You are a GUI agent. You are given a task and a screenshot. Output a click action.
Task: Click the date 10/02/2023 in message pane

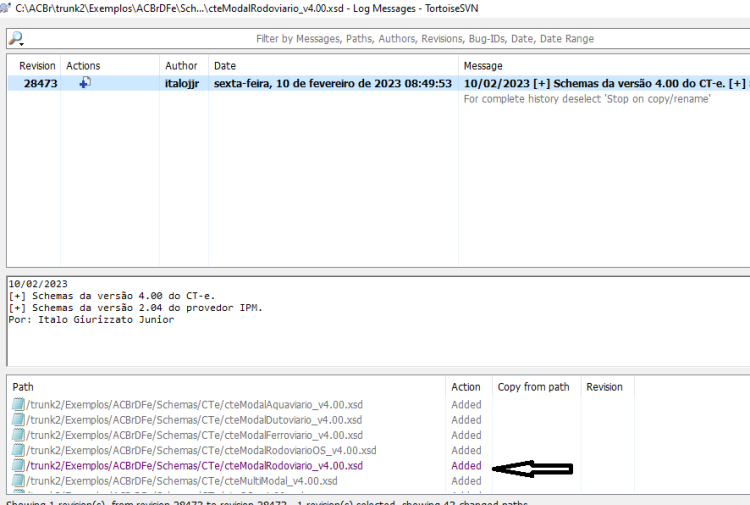coord(38,284)
